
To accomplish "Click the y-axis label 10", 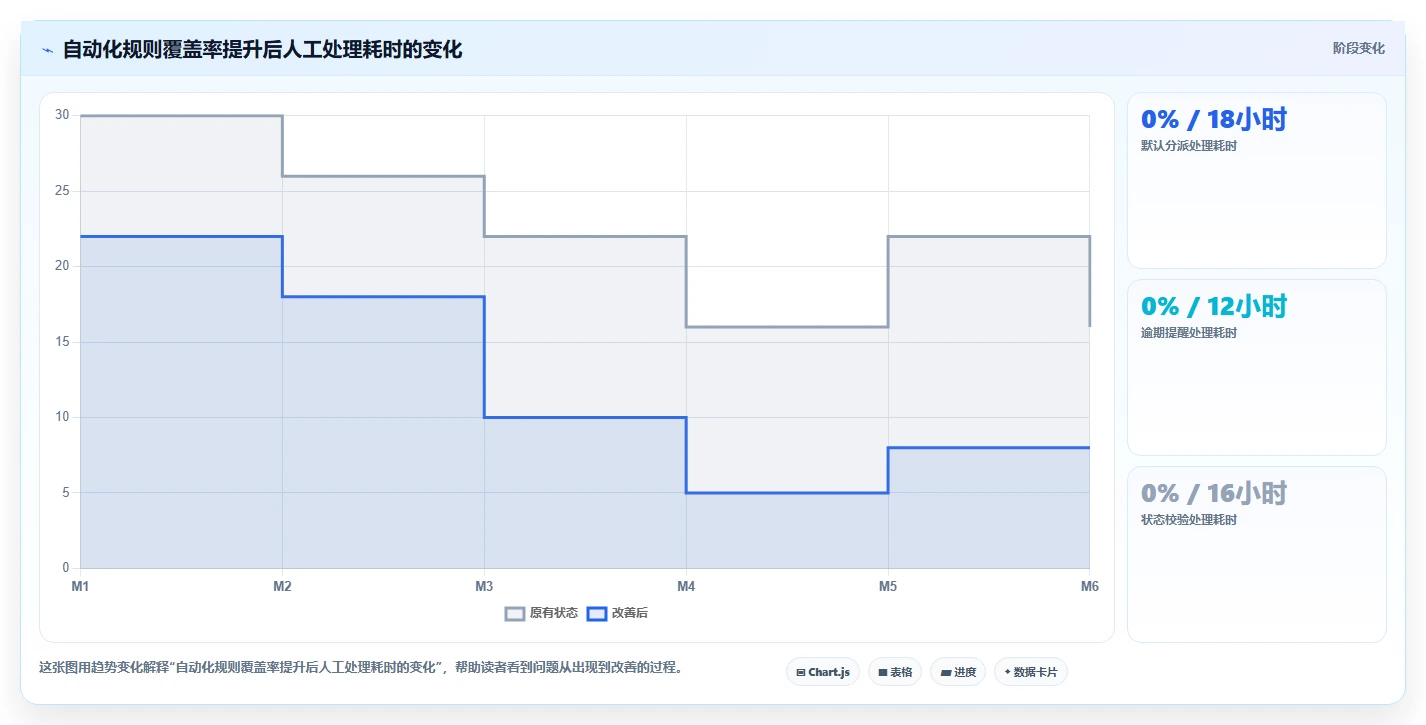I will click(x=62, y=417).
